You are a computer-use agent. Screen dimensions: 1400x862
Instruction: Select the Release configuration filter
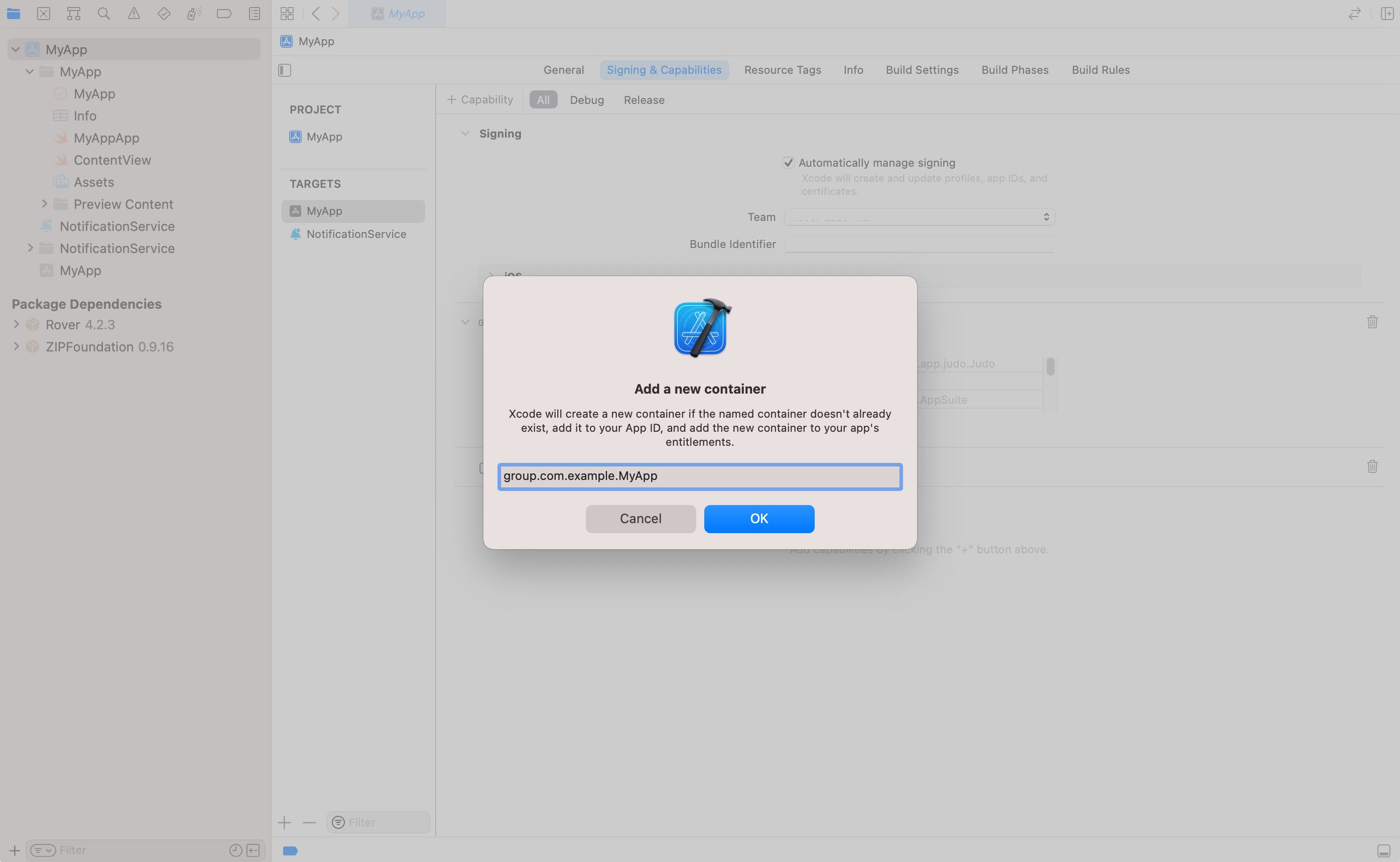click(644, 99)
